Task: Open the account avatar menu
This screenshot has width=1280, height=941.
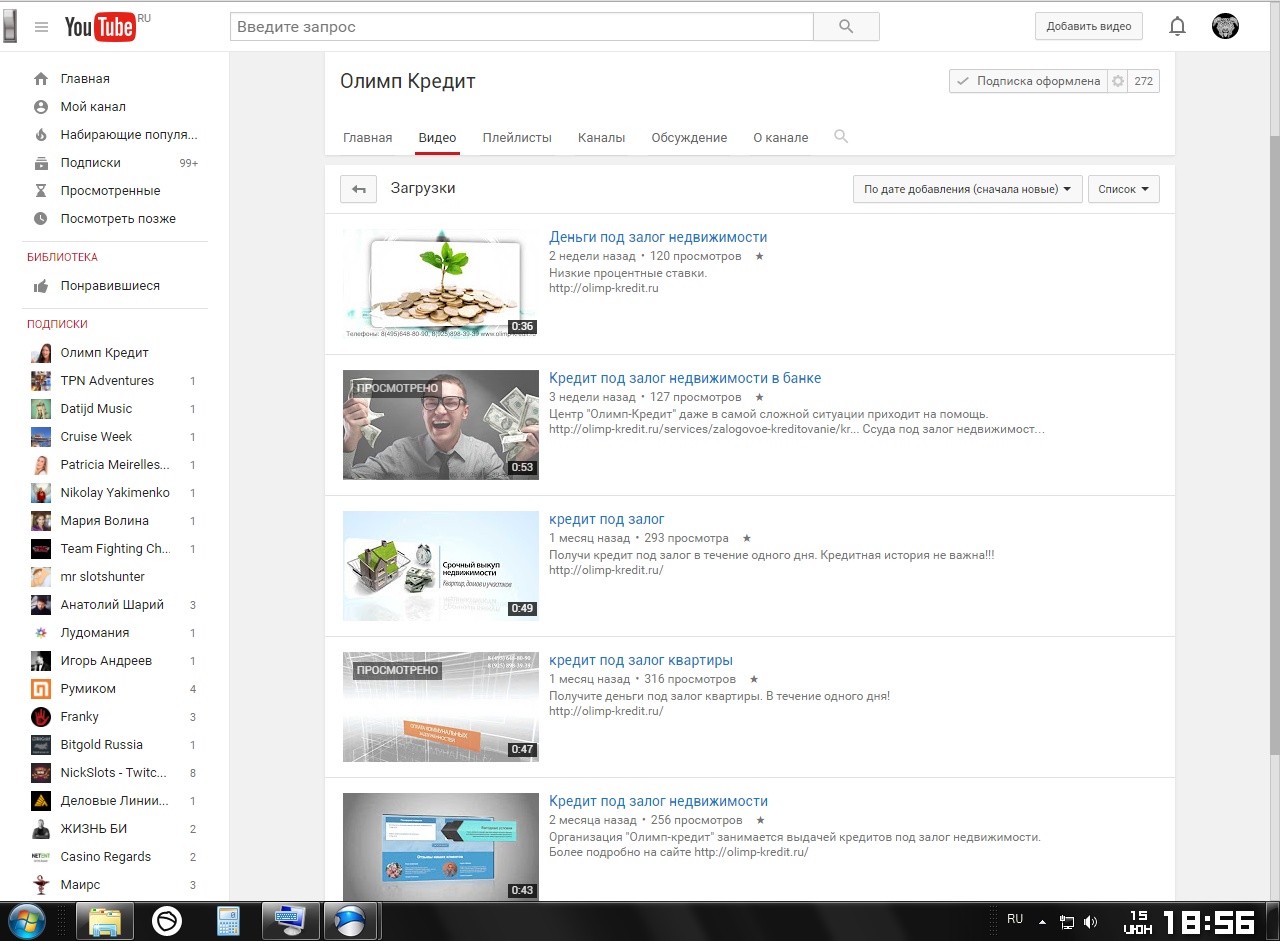Action: click(1225, 27)
